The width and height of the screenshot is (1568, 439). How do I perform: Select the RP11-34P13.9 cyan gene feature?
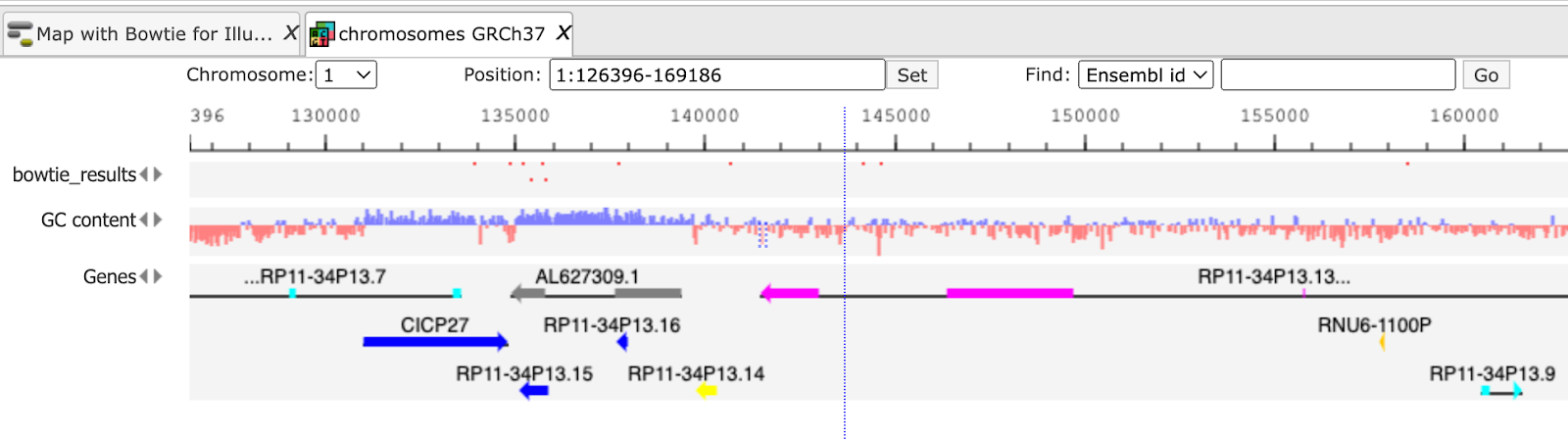(1501, 390)
